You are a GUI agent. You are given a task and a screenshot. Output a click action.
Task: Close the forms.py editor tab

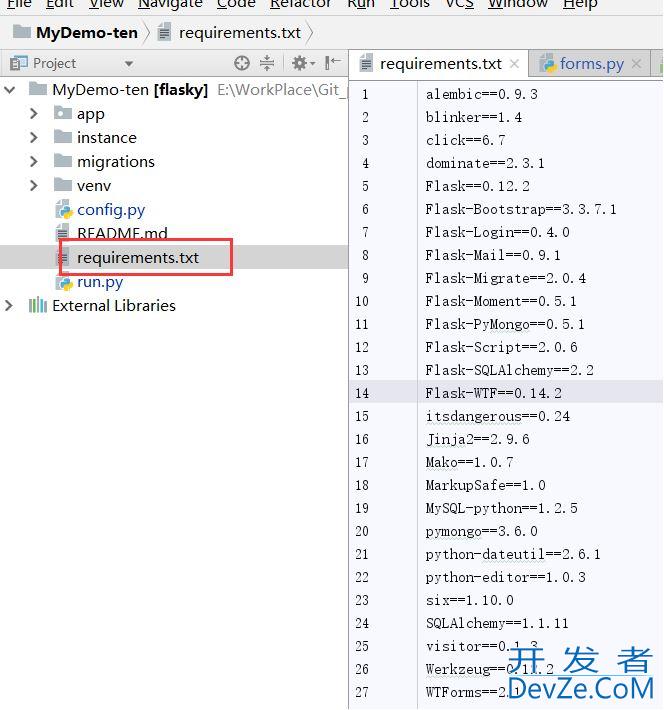coord(636,64)
